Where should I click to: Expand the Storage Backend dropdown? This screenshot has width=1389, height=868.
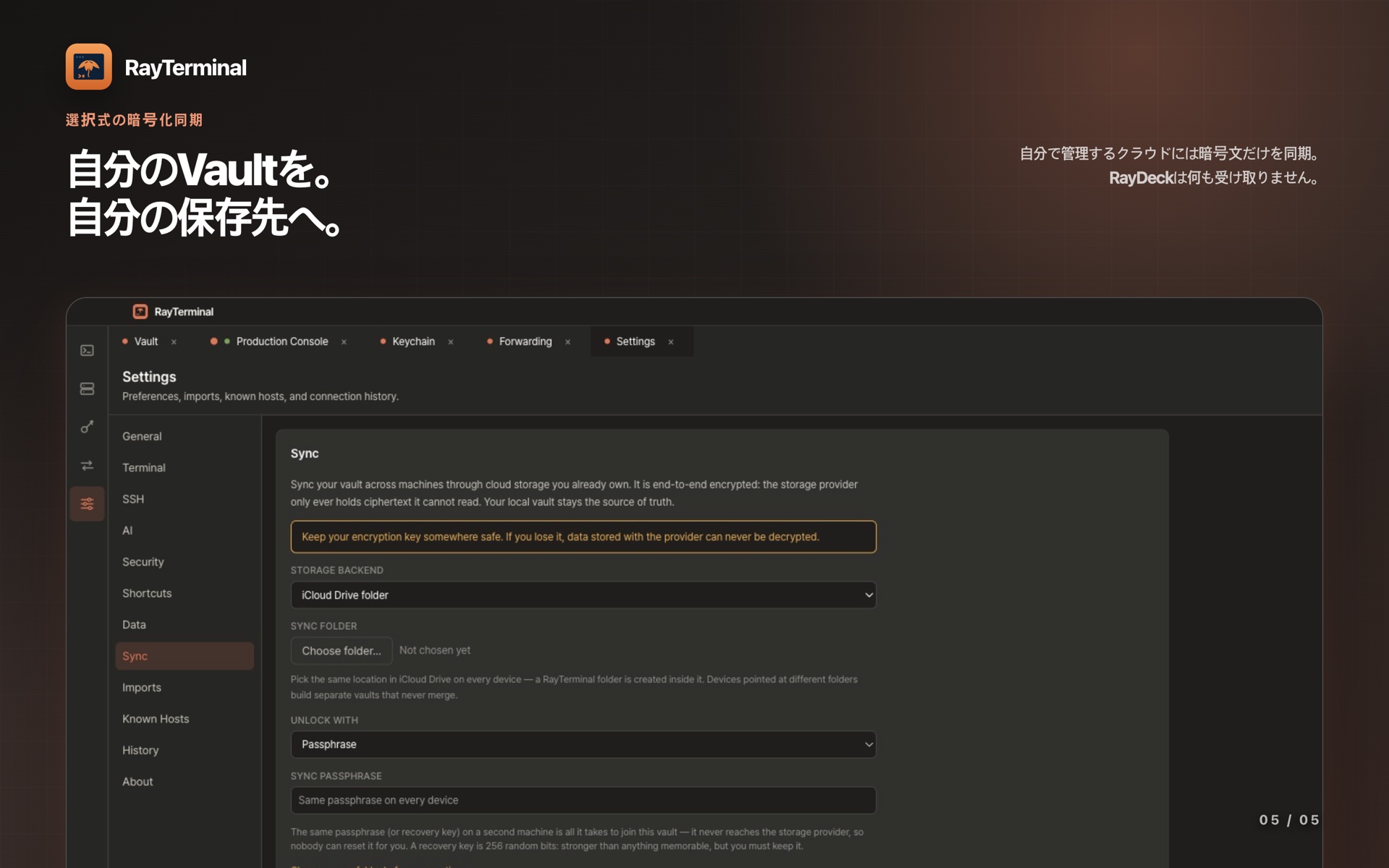(x=583, y=595)
